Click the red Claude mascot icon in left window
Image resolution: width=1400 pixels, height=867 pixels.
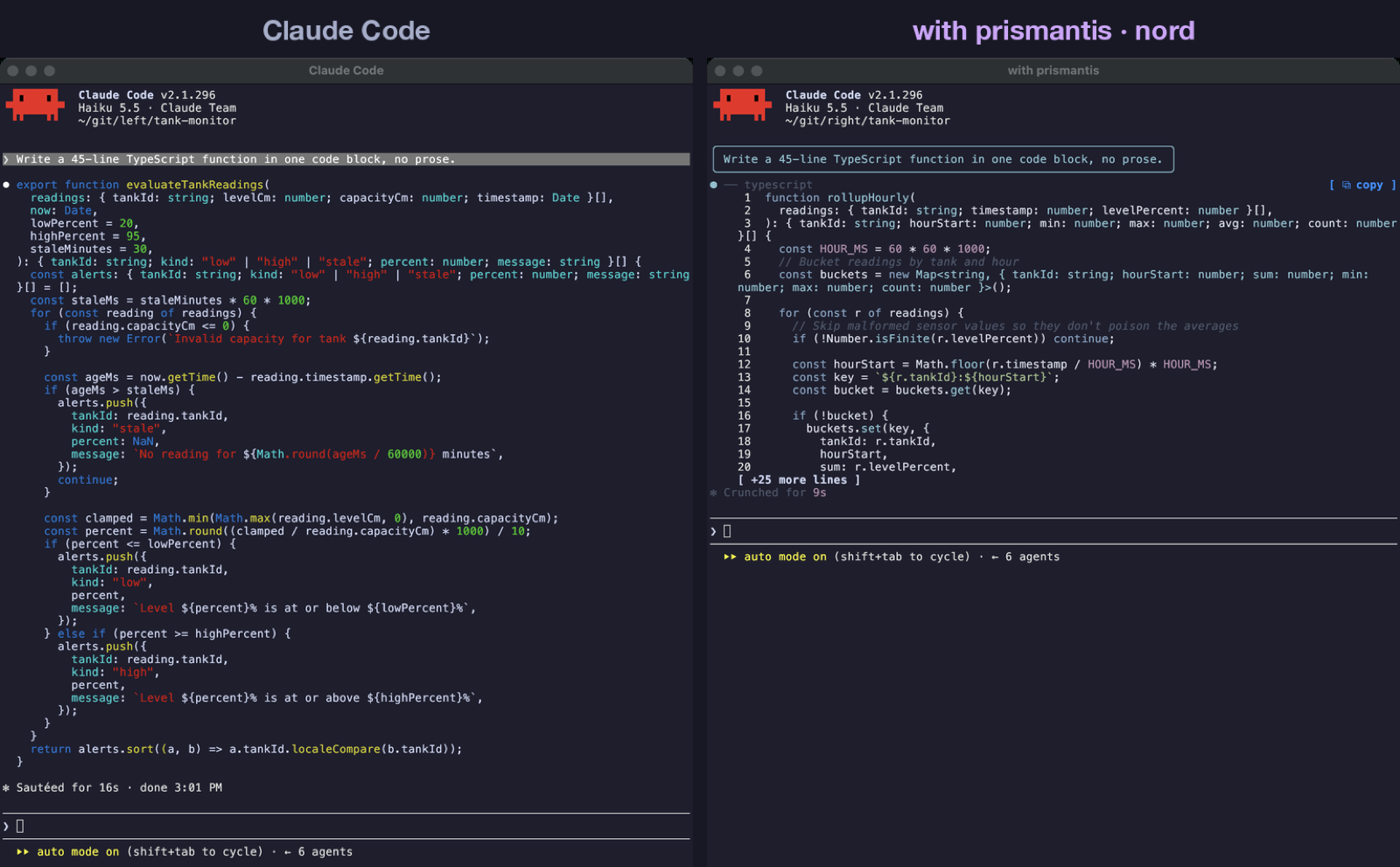(x=35, y=104)
